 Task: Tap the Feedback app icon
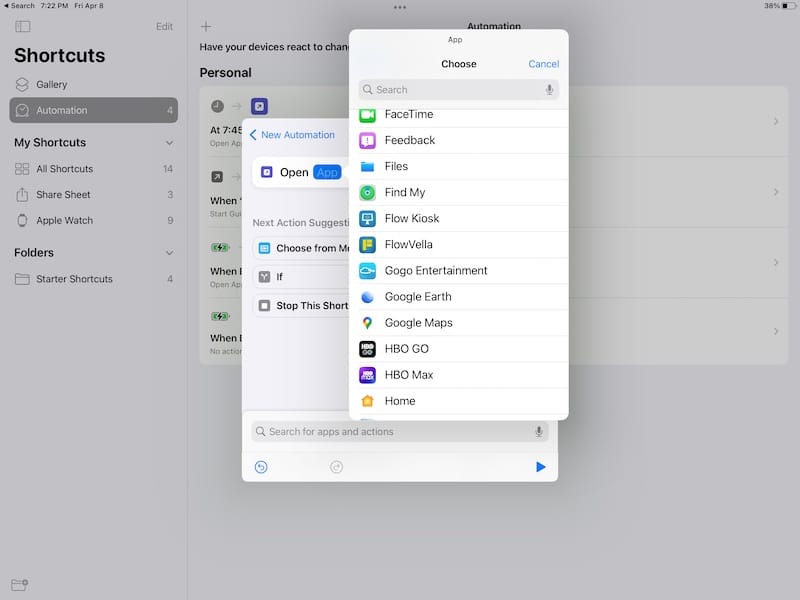pos(367,140)
